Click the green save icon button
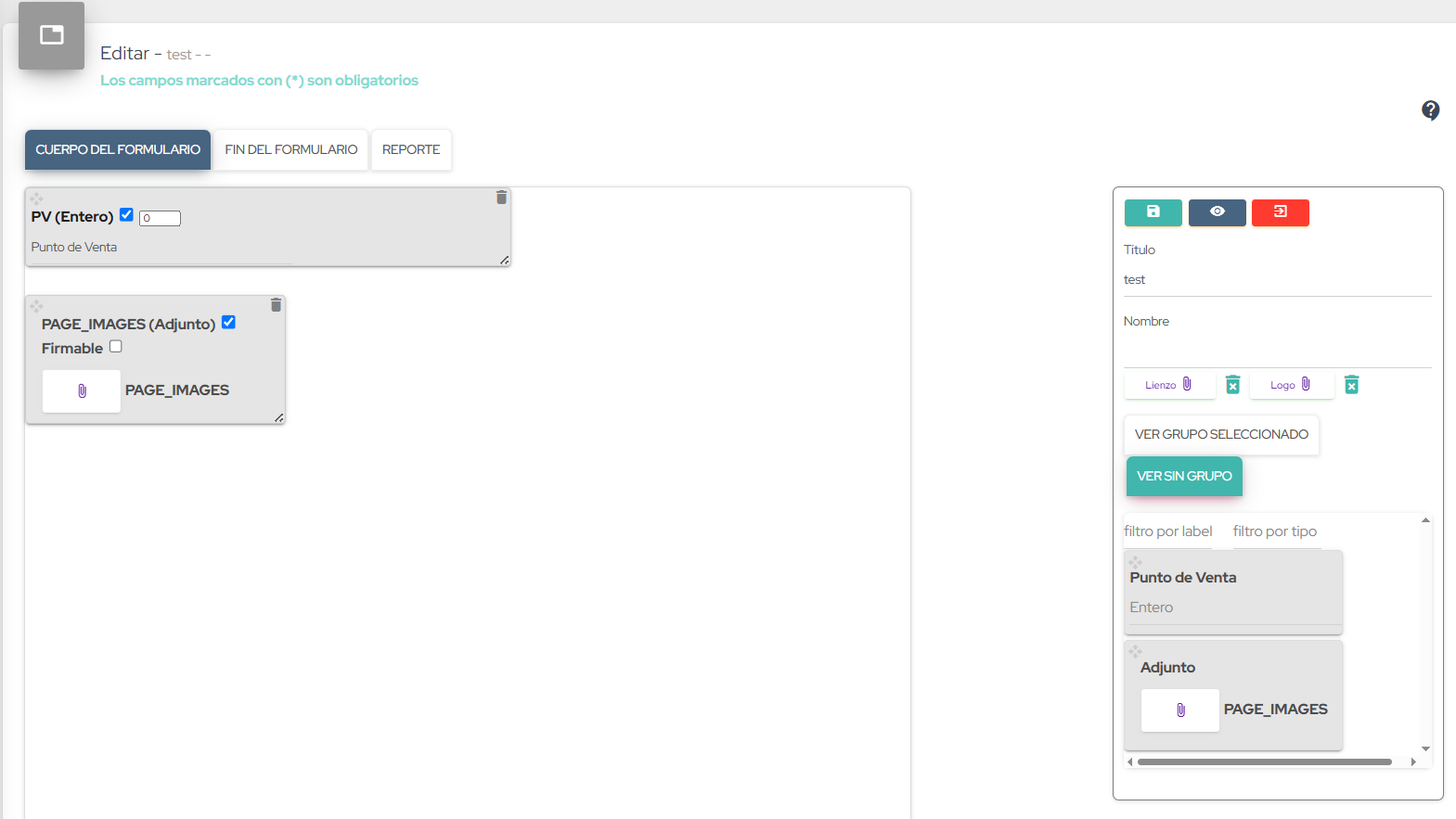 pyautogui.click(x=1153, y=212)
